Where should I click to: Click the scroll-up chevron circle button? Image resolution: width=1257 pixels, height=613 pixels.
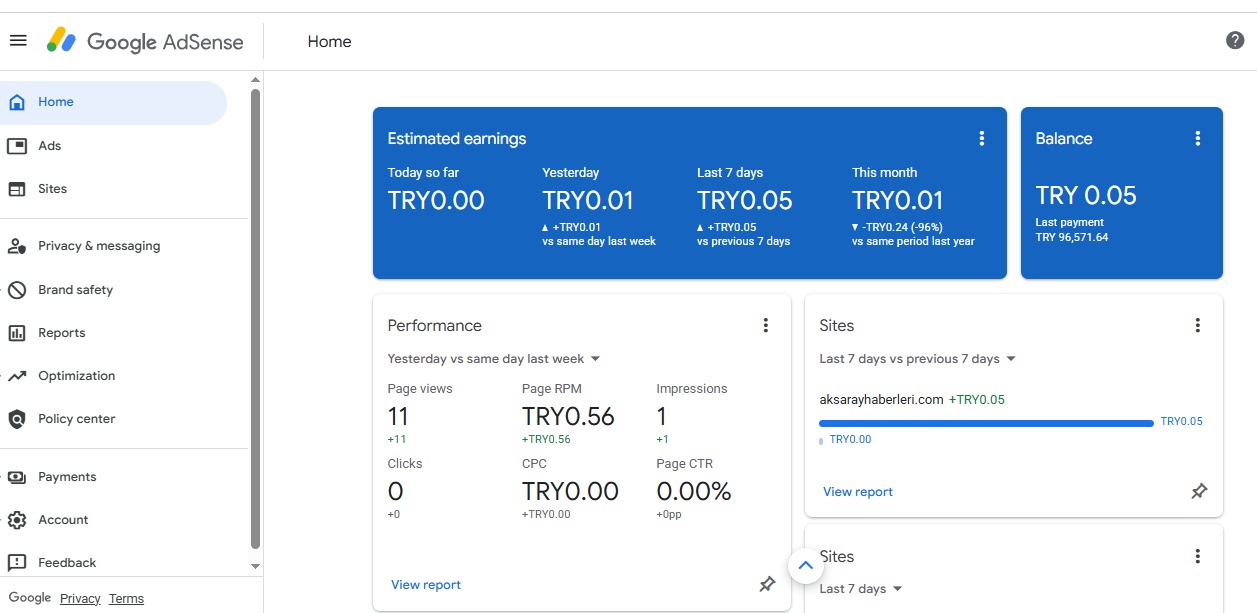pyautogui.click(x=805, y=566)
